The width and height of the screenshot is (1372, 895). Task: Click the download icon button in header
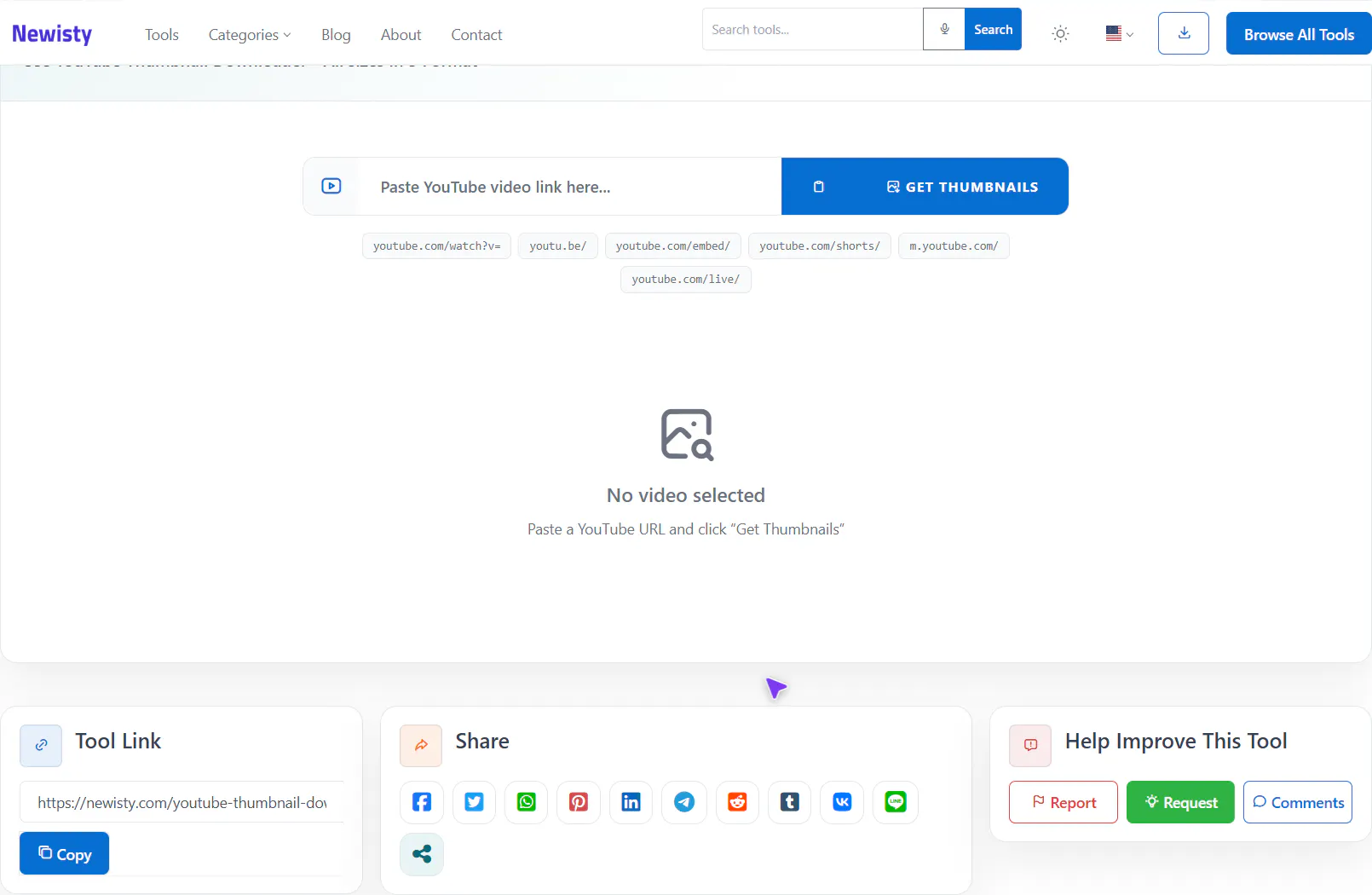[x=1184, y=34]
